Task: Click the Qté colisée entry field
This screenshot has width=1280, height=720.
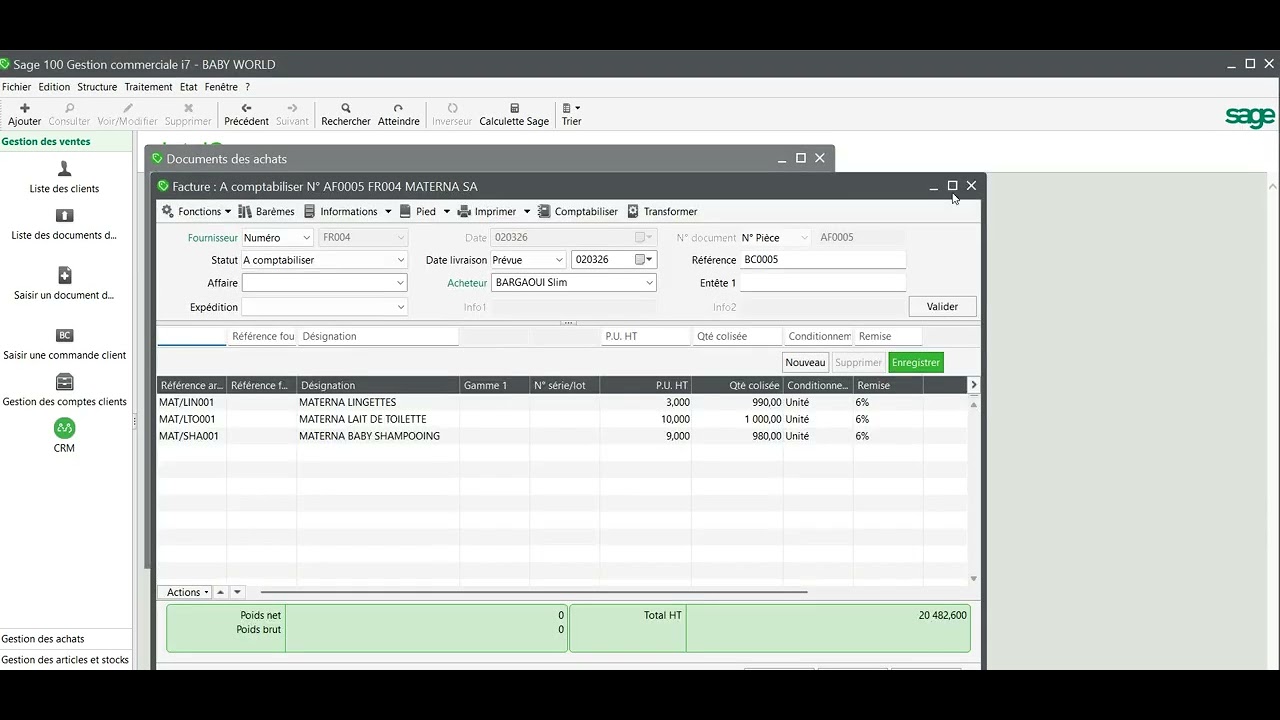Action: (x=736, y=336)
